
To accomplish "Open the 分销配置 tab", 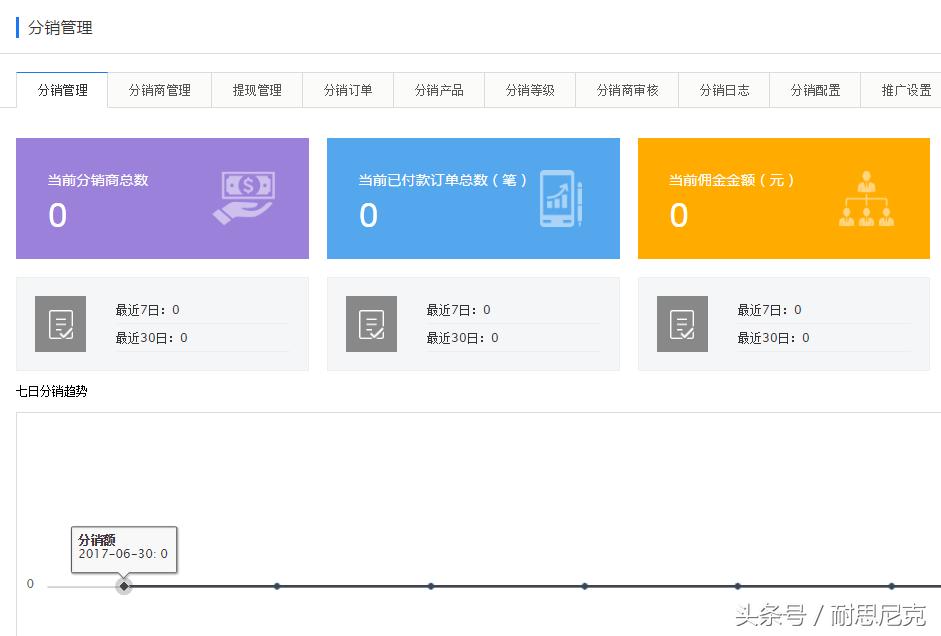I will click(x=814, y=89).
